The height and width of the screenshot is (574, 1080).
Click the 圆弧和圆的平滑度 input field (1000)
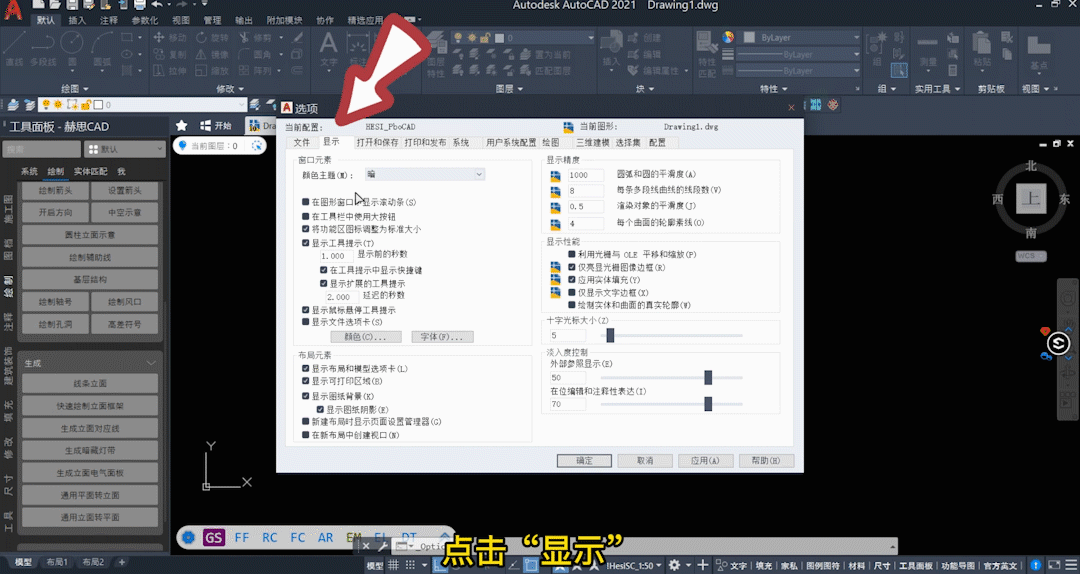point(584,175)
